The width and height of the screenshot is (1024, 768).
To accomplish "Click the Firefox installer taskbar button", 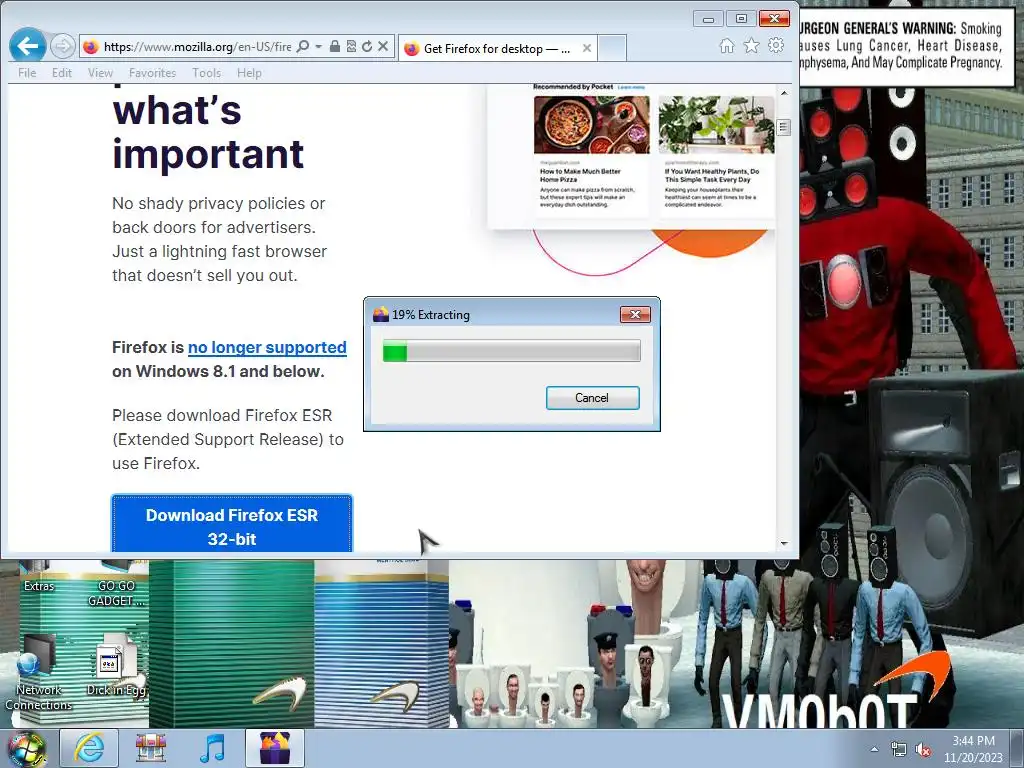I will (275, 748).
